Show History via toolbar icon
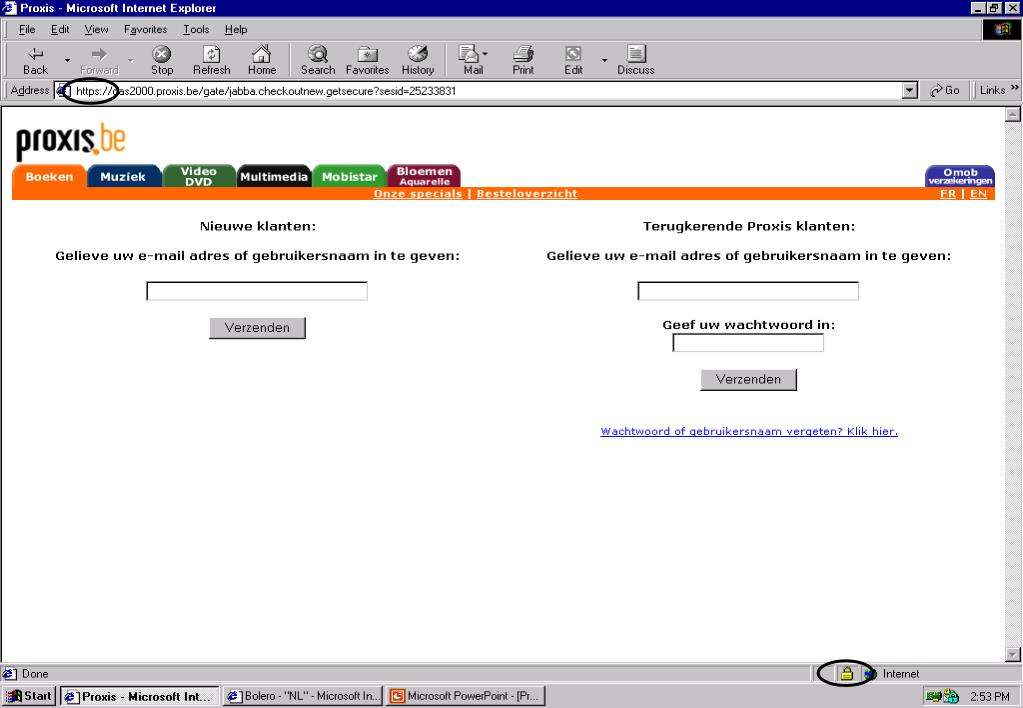Image resolution: width=1023 pixels, height=708 pixels. coord(418,60)
